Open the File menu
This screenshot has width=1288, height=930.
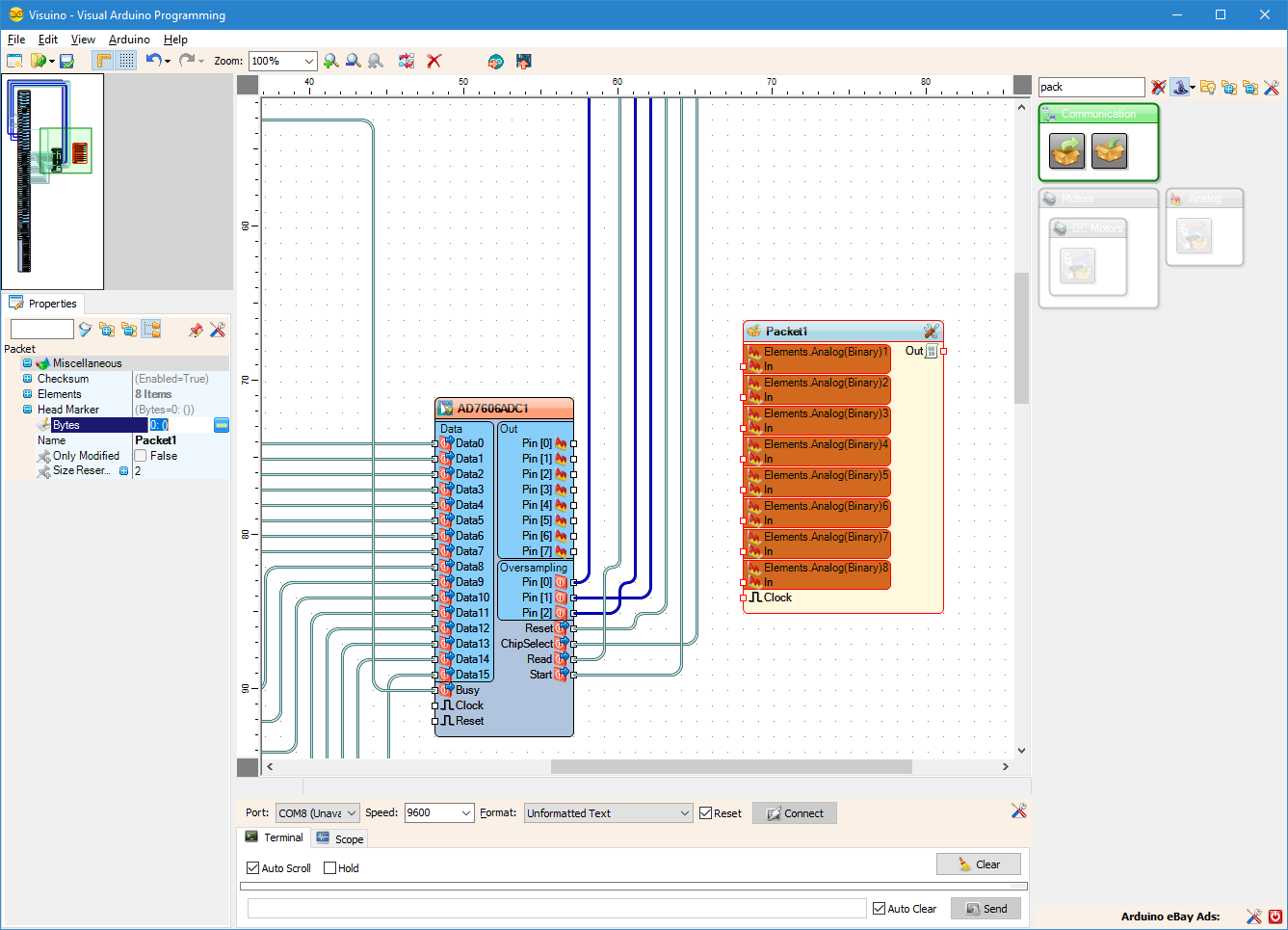click(16, 40)
